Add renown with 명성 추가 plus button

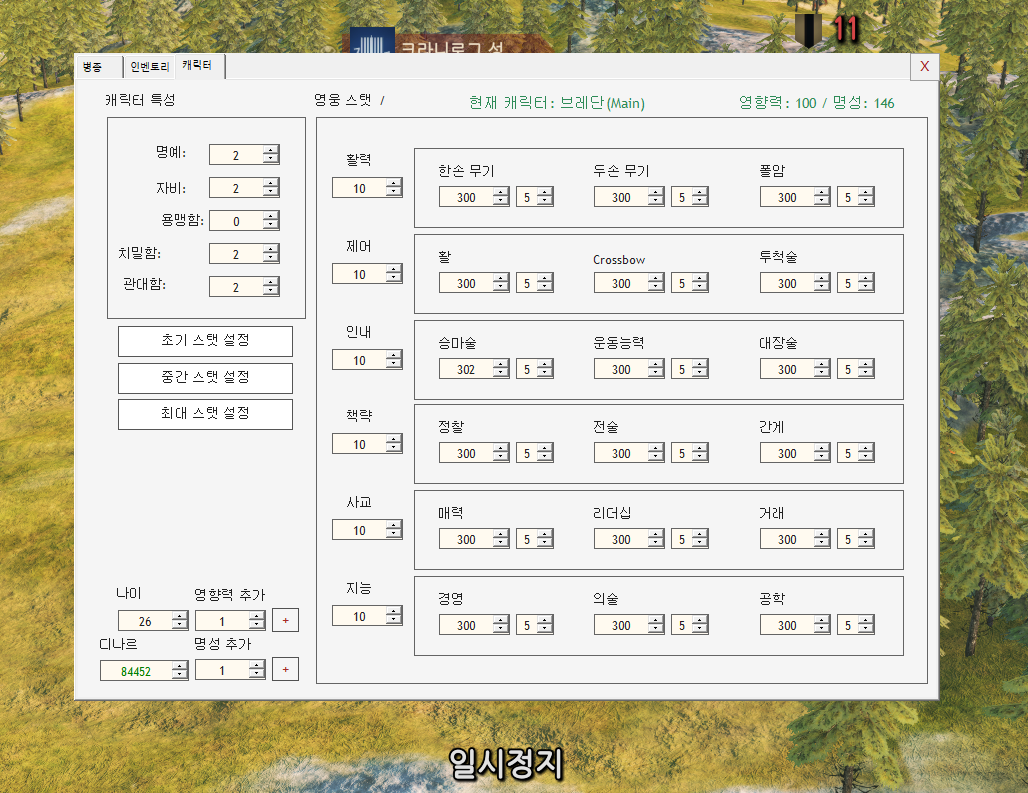[x=285, y=669]
